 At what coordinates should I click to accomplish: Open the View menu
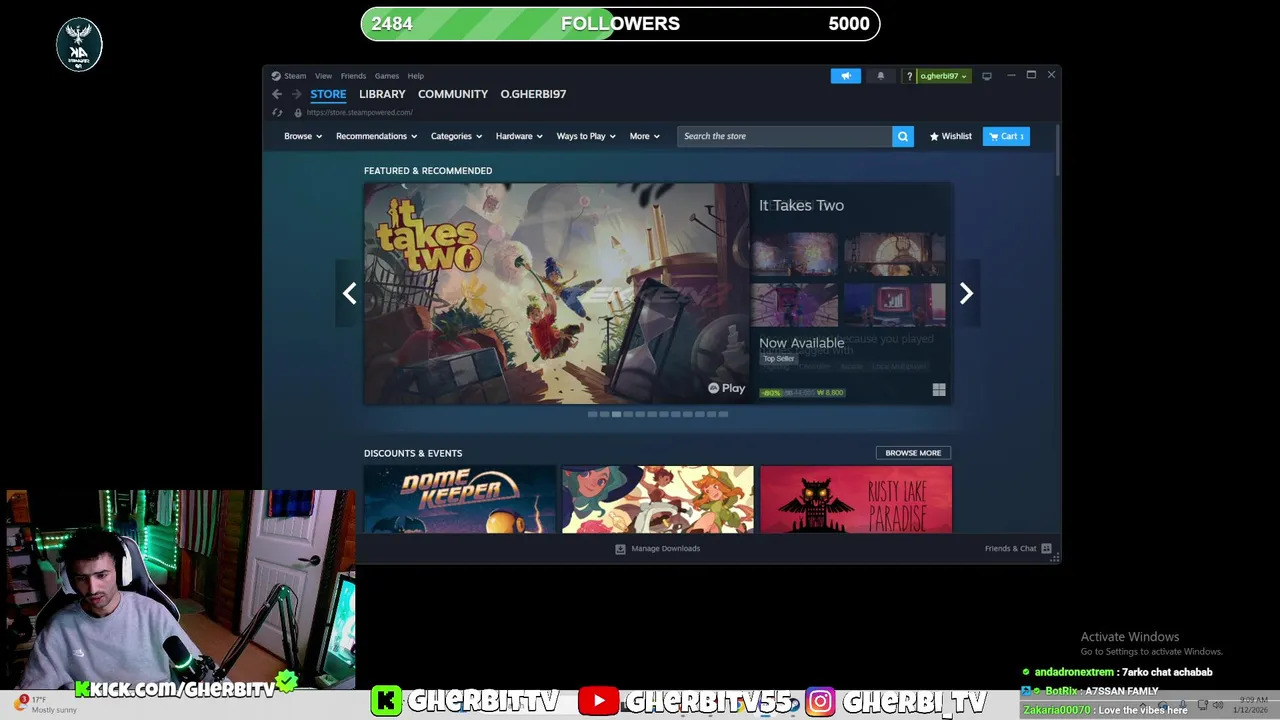click(x=323, y=76)
